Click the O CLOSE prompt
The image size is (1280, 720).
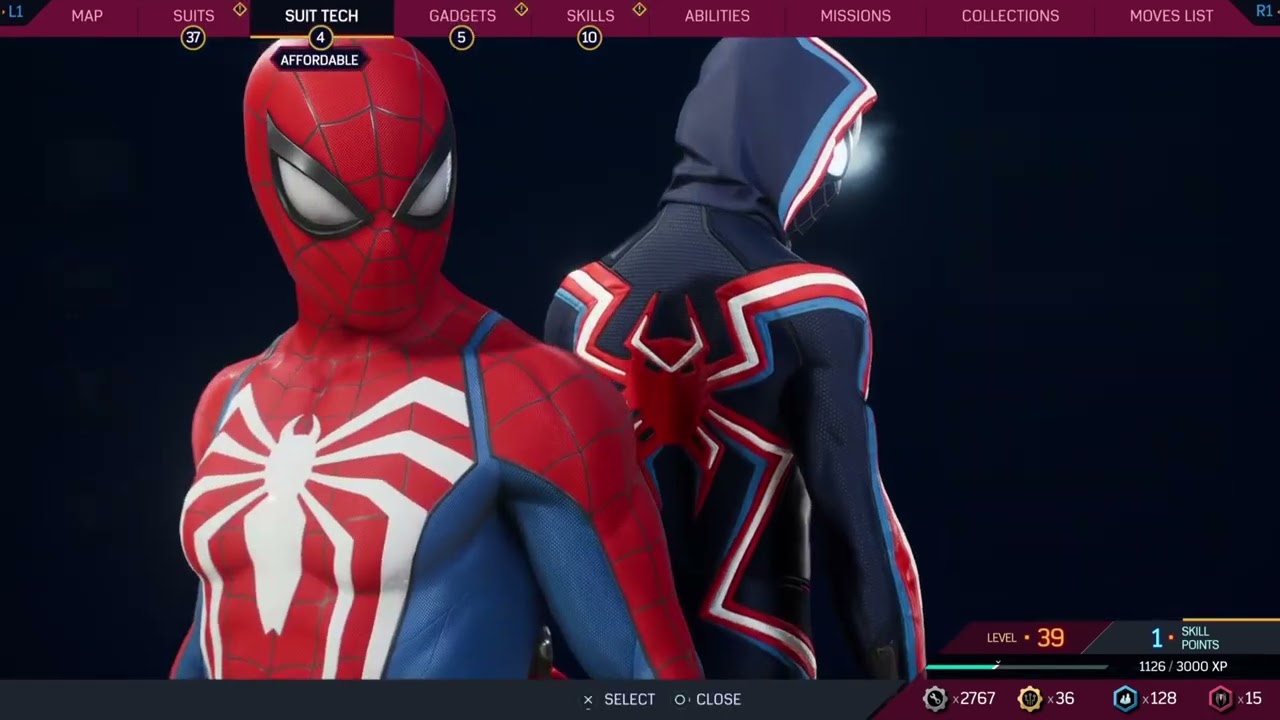click(707, 699)
